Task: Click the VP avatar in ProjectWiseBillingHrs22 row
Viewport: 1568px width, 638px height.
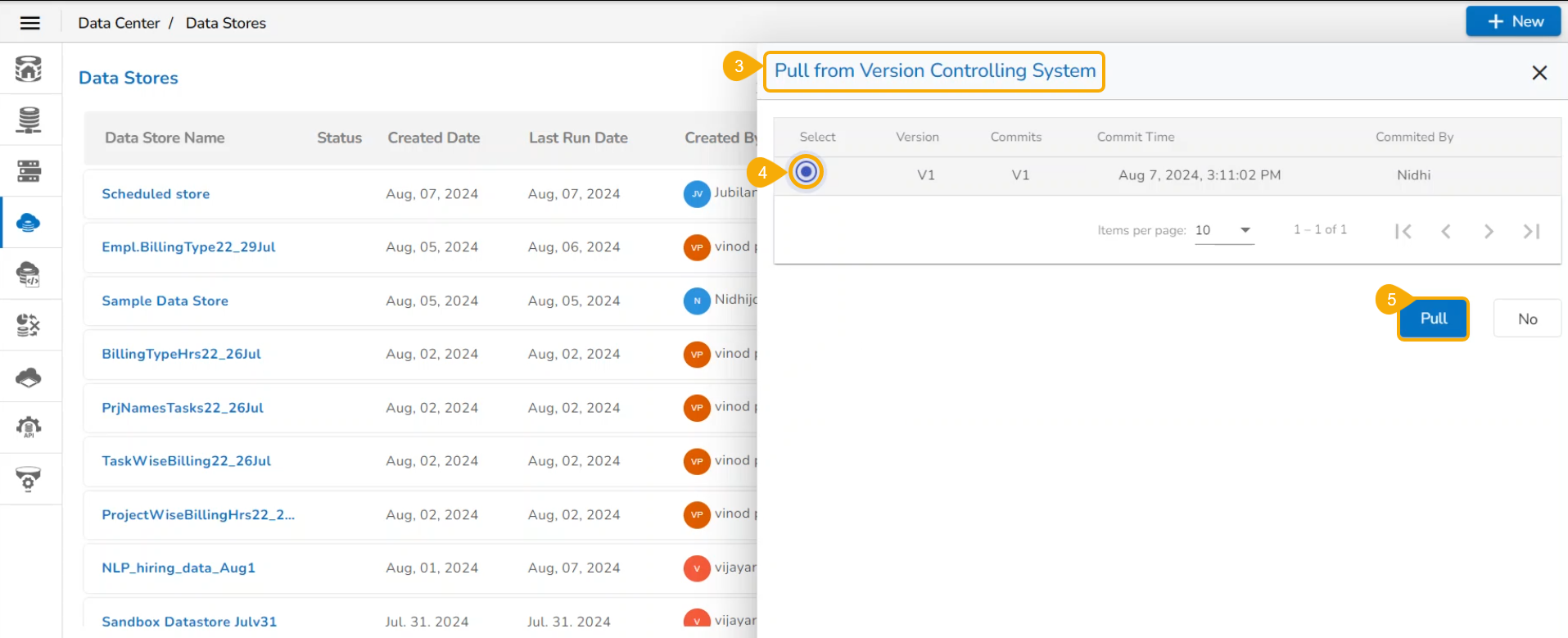Action: (697, 514)
